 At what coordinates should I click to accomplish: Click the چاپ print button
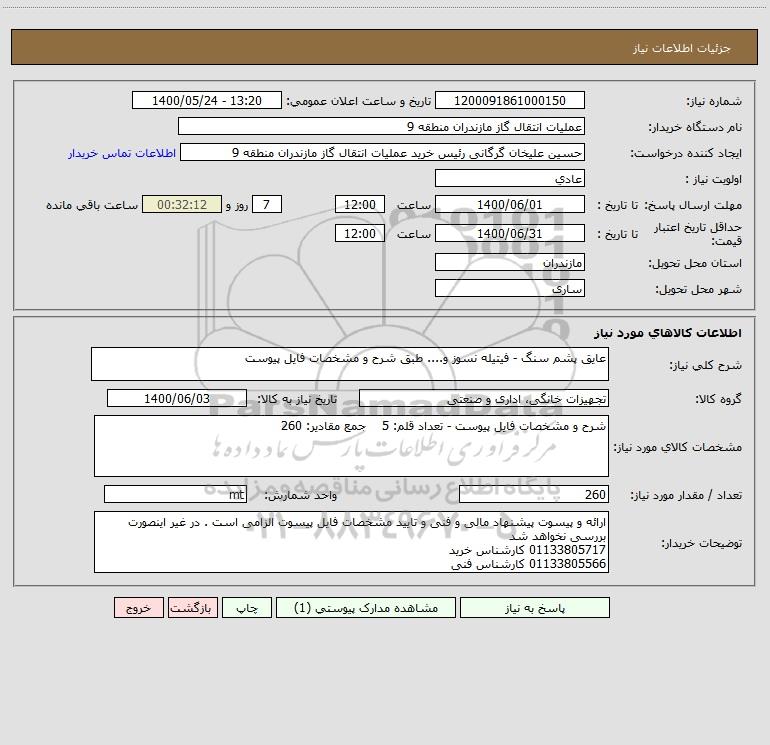[247, 607]
